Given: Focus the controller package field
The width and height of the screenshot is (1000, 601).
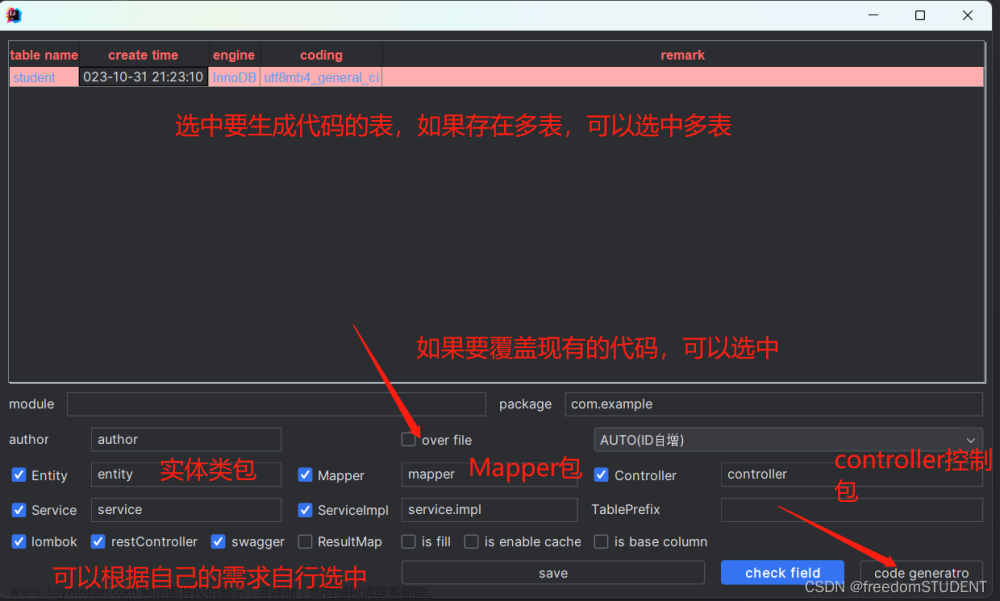Looking at the screenshot, I should pos(851,474).
